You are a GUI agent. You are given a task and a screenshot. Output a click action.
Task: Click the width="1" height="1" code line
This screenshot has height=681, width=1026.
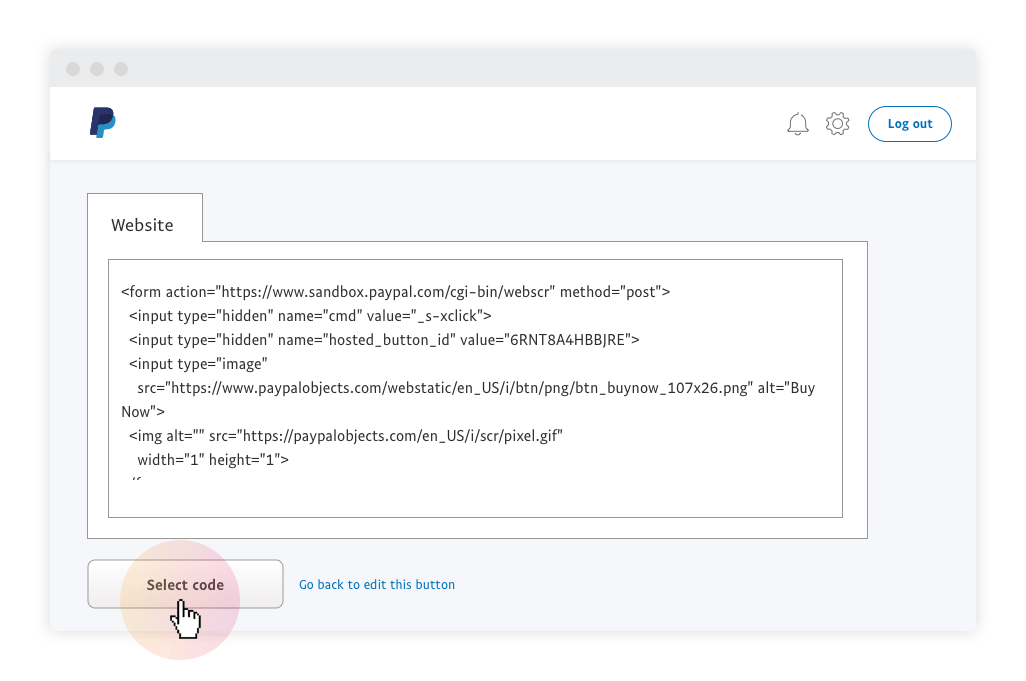pyautogui.click(x=213, y=460)
